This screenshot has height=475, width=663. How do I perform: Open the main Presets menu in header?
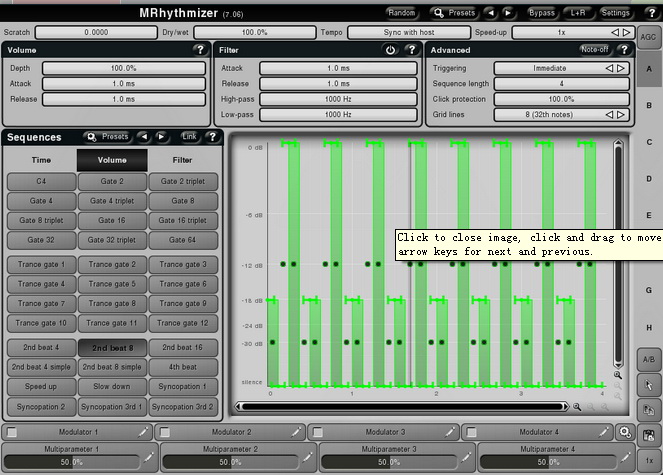click(x=455, y=13)
